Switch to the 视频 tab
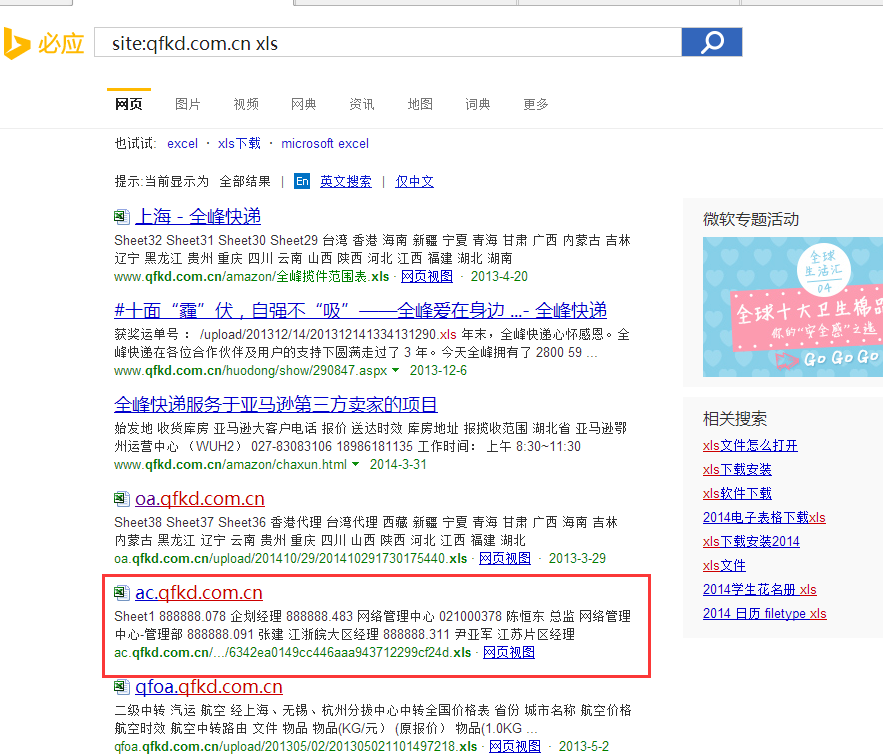Image resolution: width=883 pixels, height=755 pixels. coord(246,104)
